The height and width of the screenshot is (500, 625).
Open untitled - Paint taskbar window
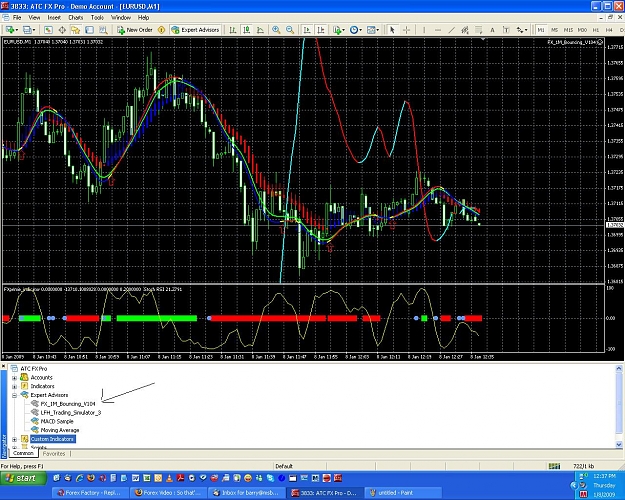[403, 493]
